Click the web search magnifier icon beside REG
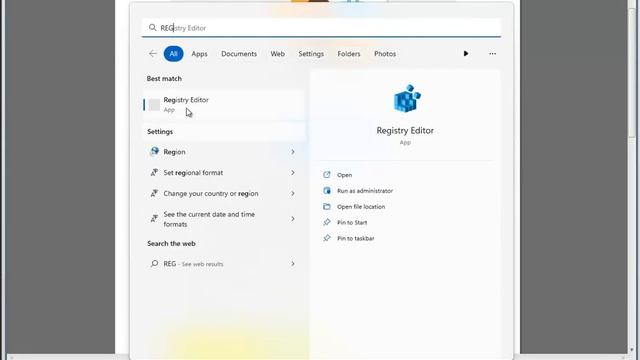Viewport: 640px width, 360px height. 154,264
